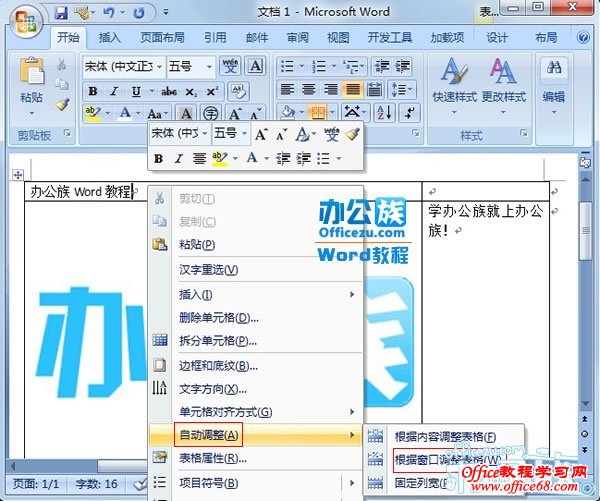Choose Borders and Shading (边框和底纹)
Image resolution: width=600 pixels, height=501 pixels.
[x=255, y=366]
